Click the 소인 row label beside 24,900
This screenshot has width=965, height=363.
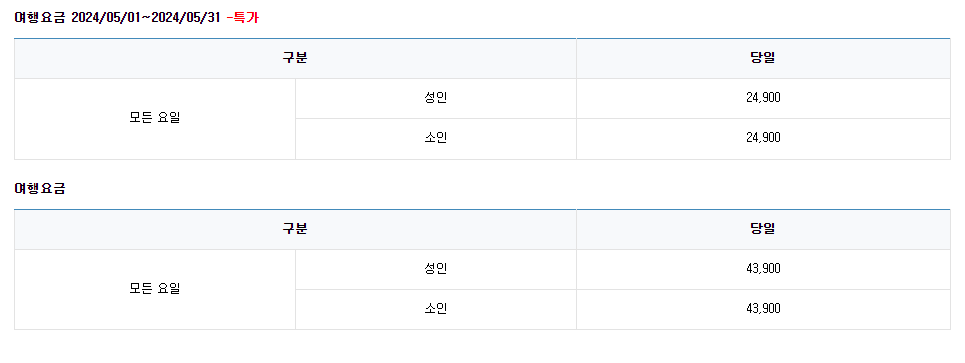tap(436, 138)
